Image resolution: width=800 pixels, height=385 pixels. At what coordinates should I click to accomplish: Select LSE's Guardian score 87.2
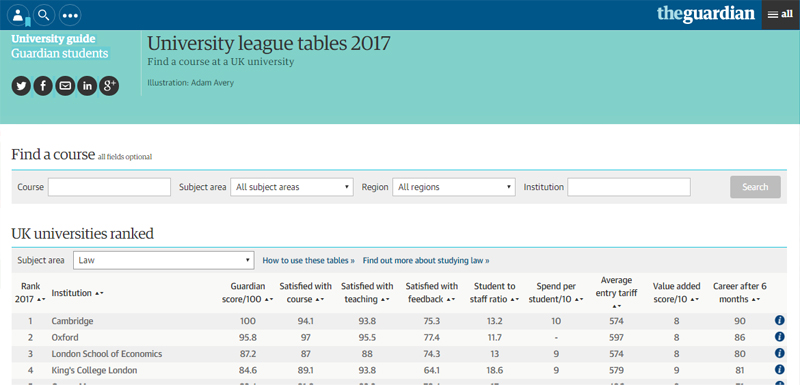(247, 354)
